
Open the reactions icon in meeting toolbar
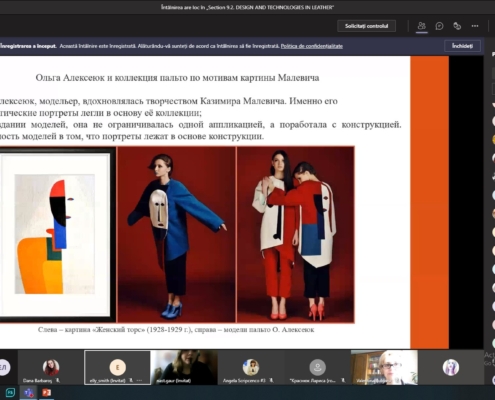point(457,26)
